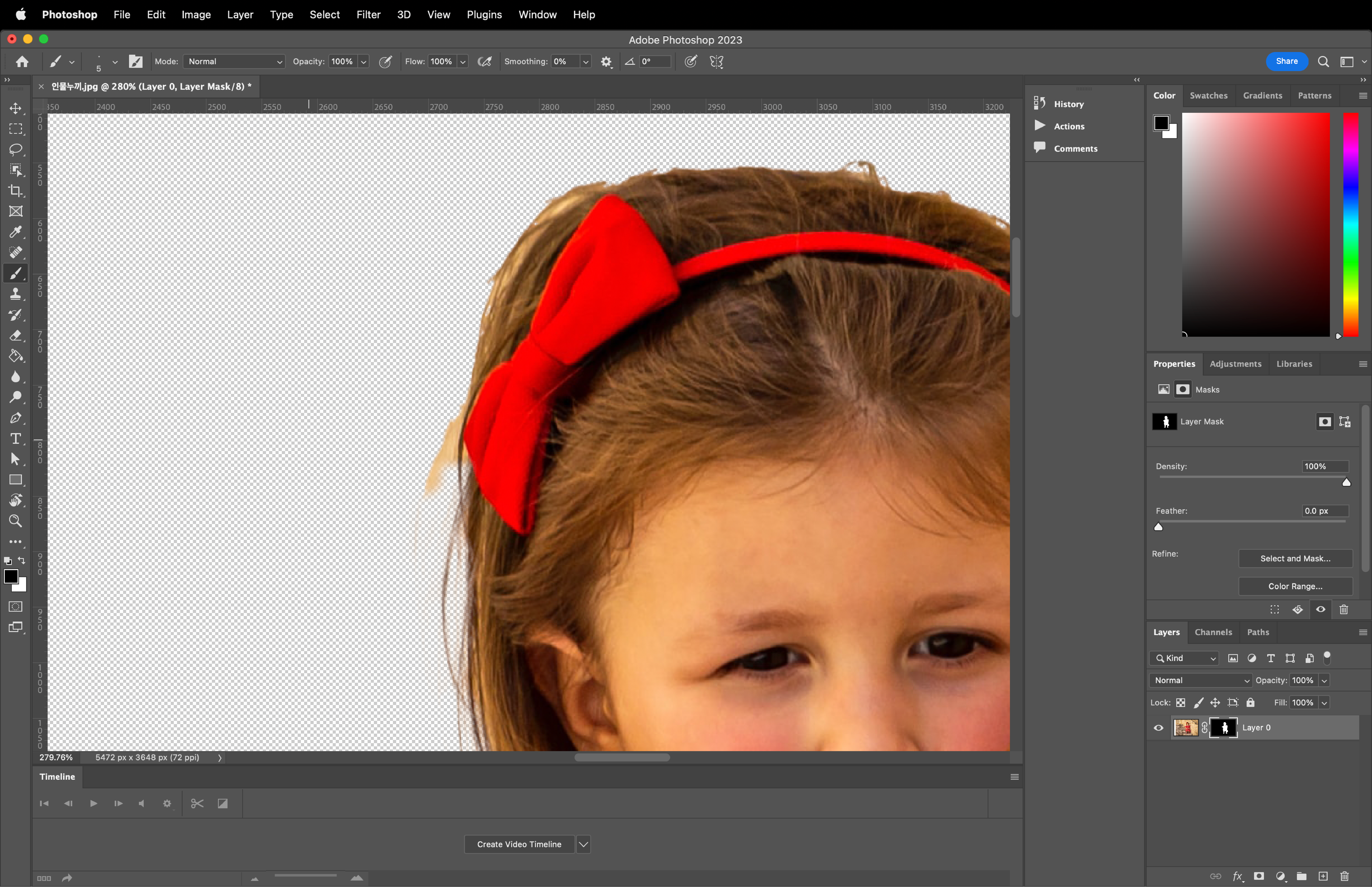Click the vertical hue spectrum strip
Screen dimensions: 1372x887
click(x=1351, y=225)
